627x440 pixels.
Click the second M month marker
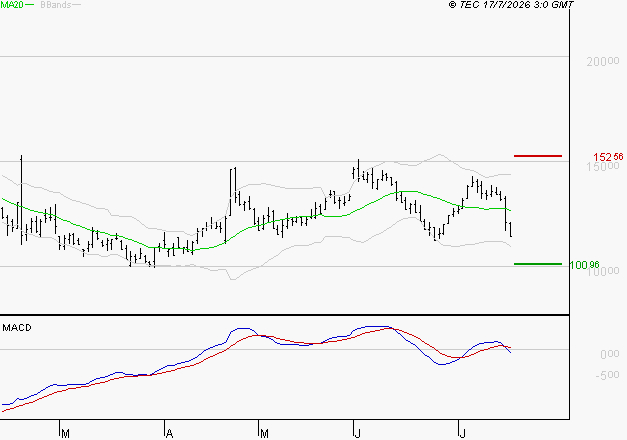tap(264, 434)
